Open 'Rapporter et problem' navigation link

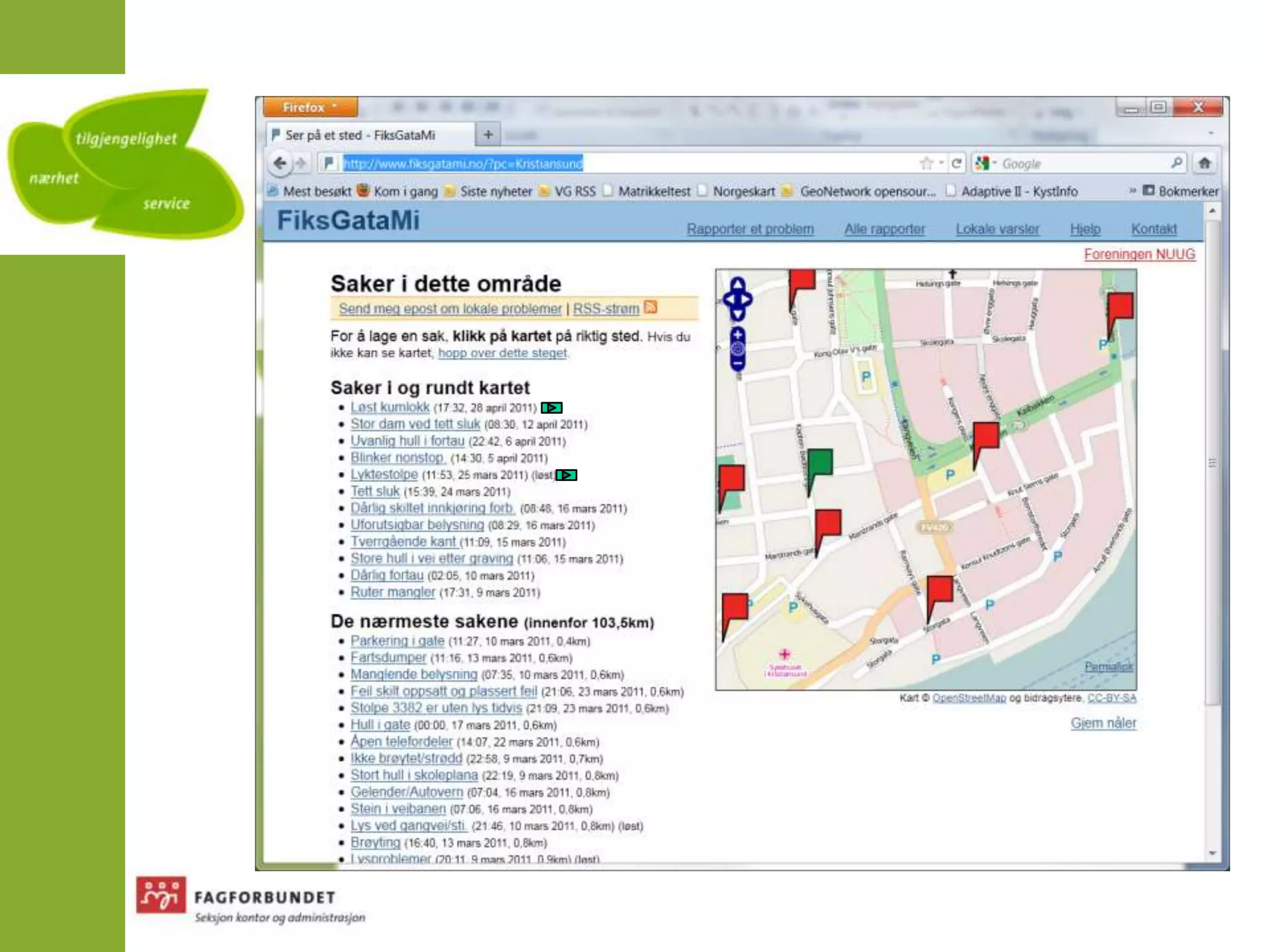750,229
